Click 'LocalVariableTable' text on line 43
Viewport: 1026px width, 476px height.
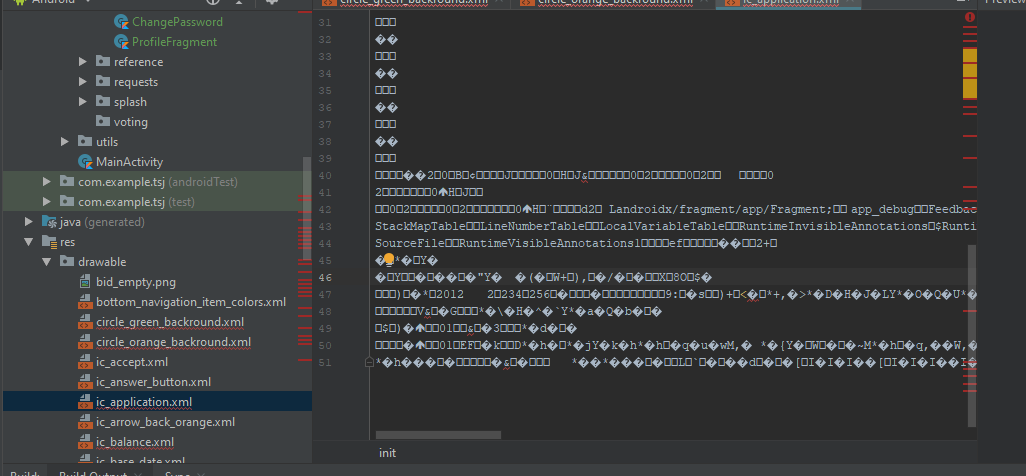click(x=662, y=226)
